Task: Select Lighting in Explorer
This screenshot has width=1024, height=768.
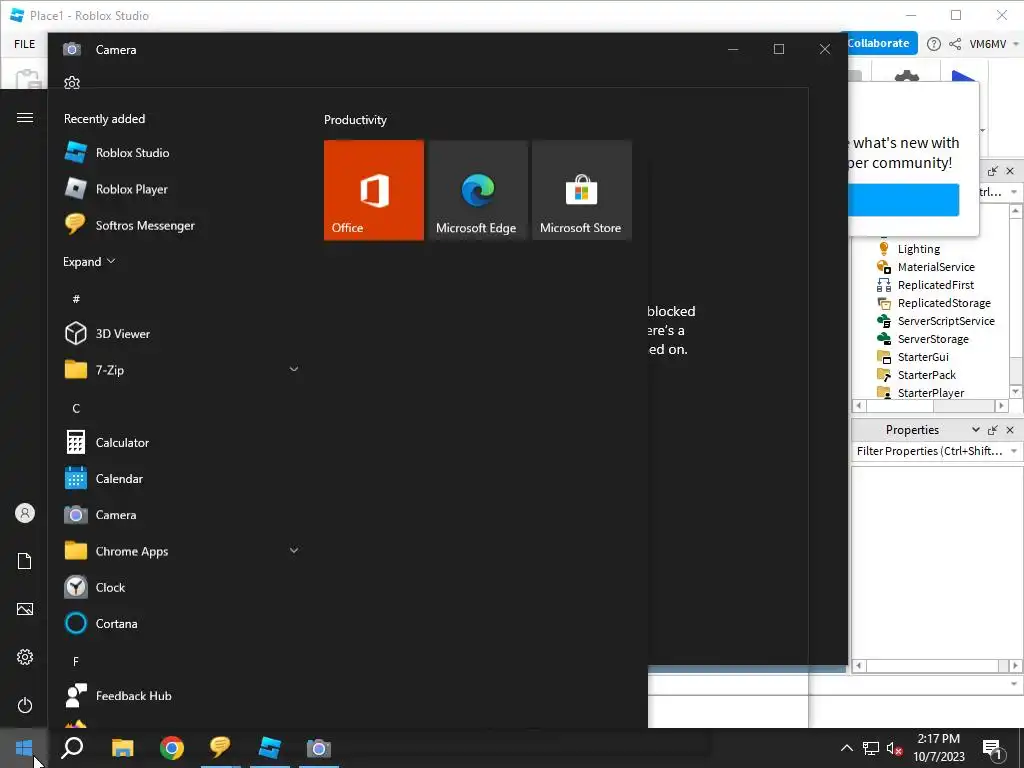Action: 918,249
